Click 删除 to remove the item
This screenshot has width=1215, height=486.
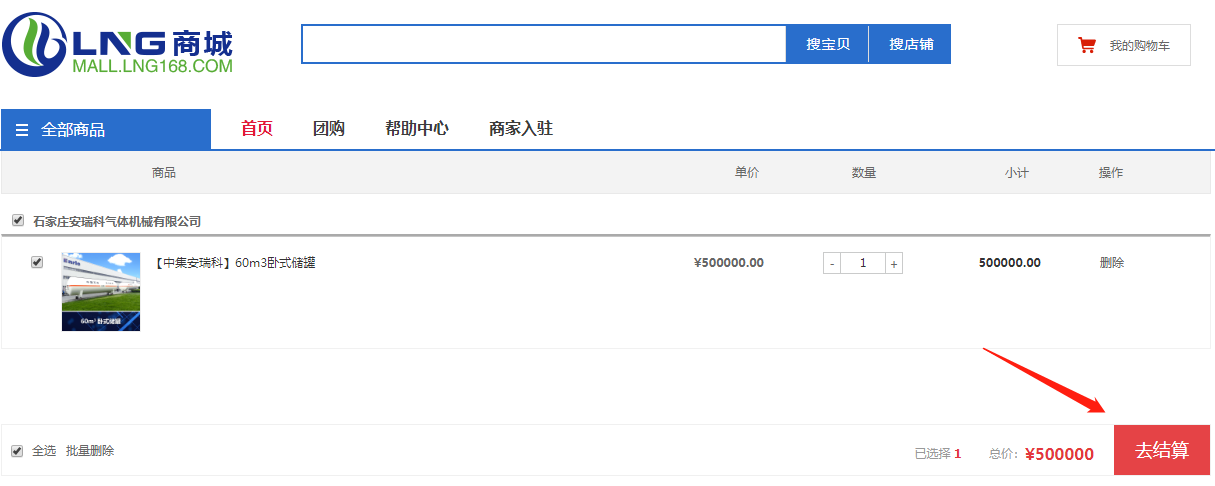coord(1111,263)
